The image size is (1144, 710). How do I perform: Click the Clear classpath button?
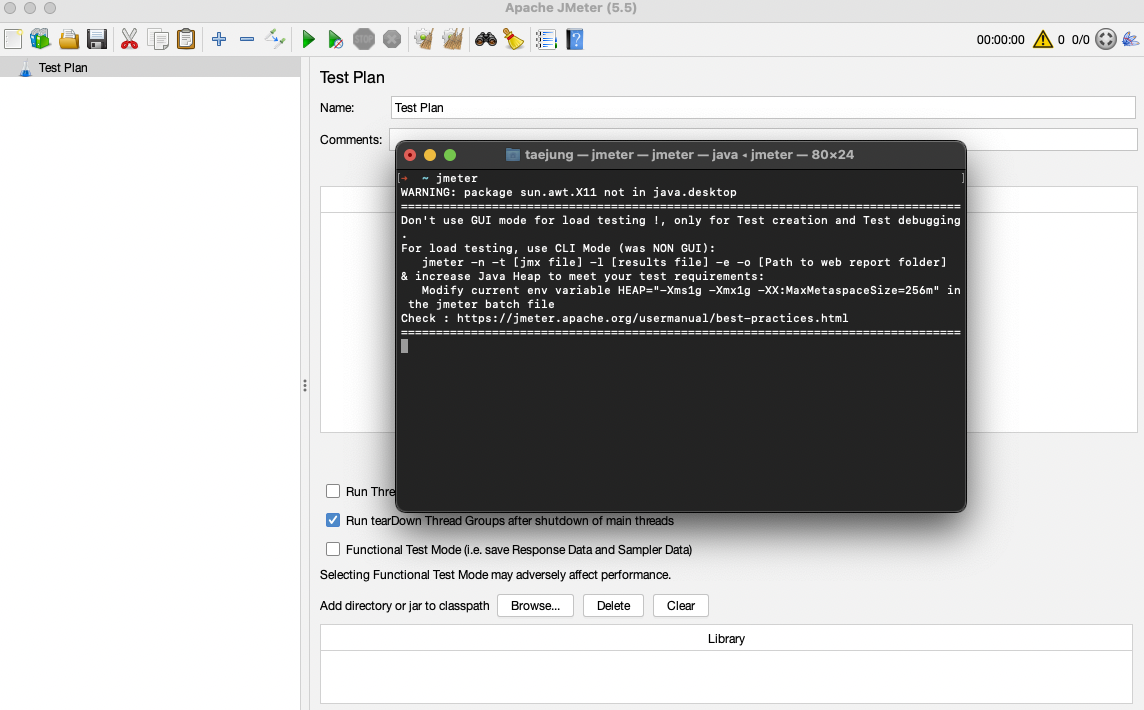[x=681, y=606]
